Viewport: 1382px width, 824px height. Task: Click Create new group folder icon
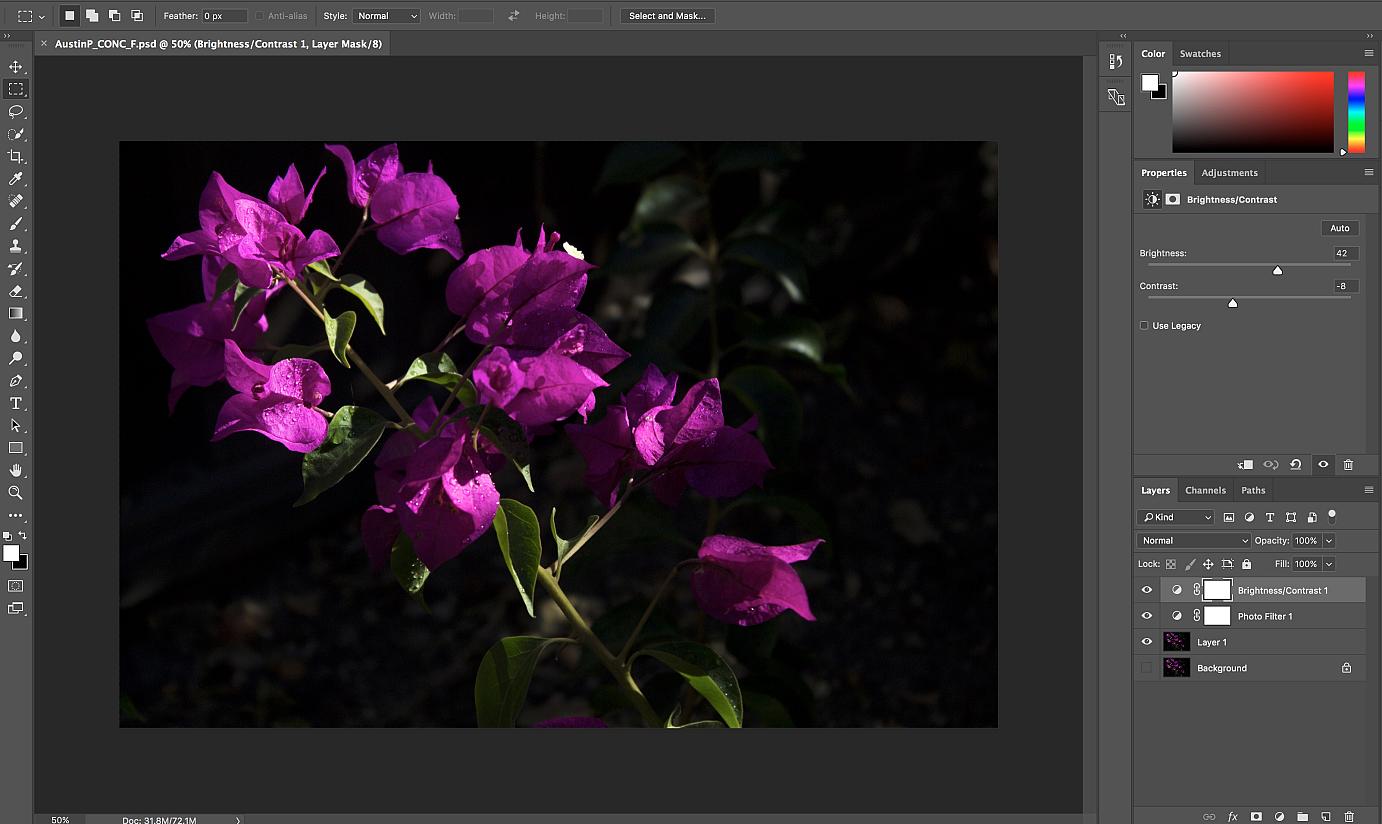pyautogui.click(x=1302, y=816)
